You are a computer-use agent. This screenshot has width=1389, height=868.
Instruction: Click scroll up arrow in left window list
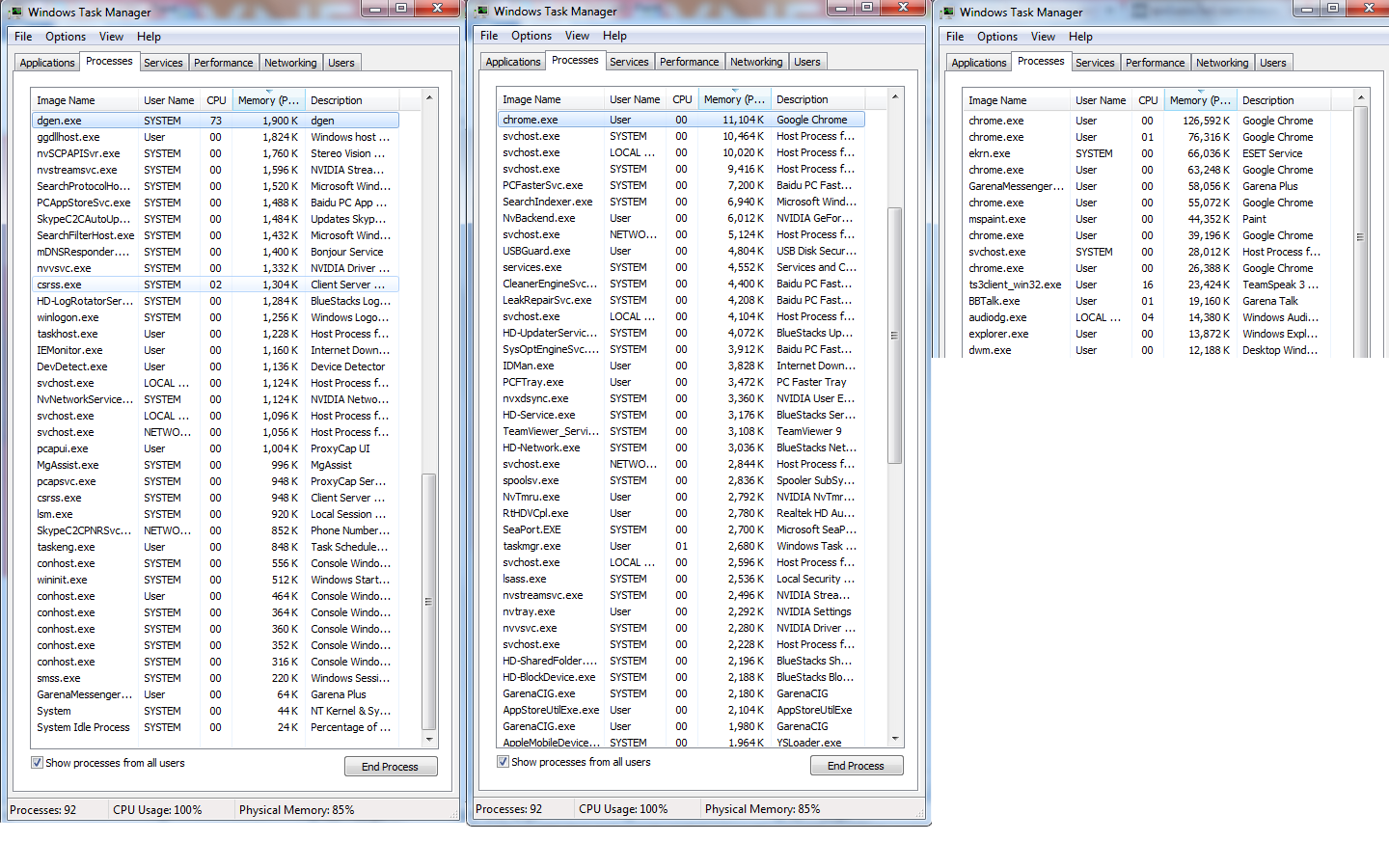429,97
